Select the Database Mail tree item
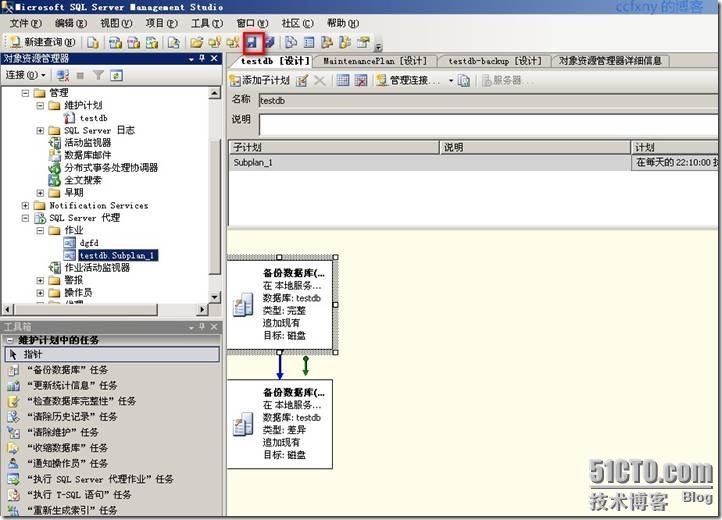 click(87, 155)
